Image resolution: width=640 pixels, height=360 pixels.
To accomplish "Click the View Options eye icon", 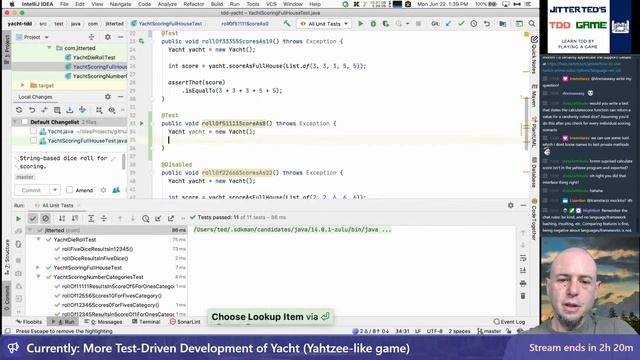I will point(112,110).
